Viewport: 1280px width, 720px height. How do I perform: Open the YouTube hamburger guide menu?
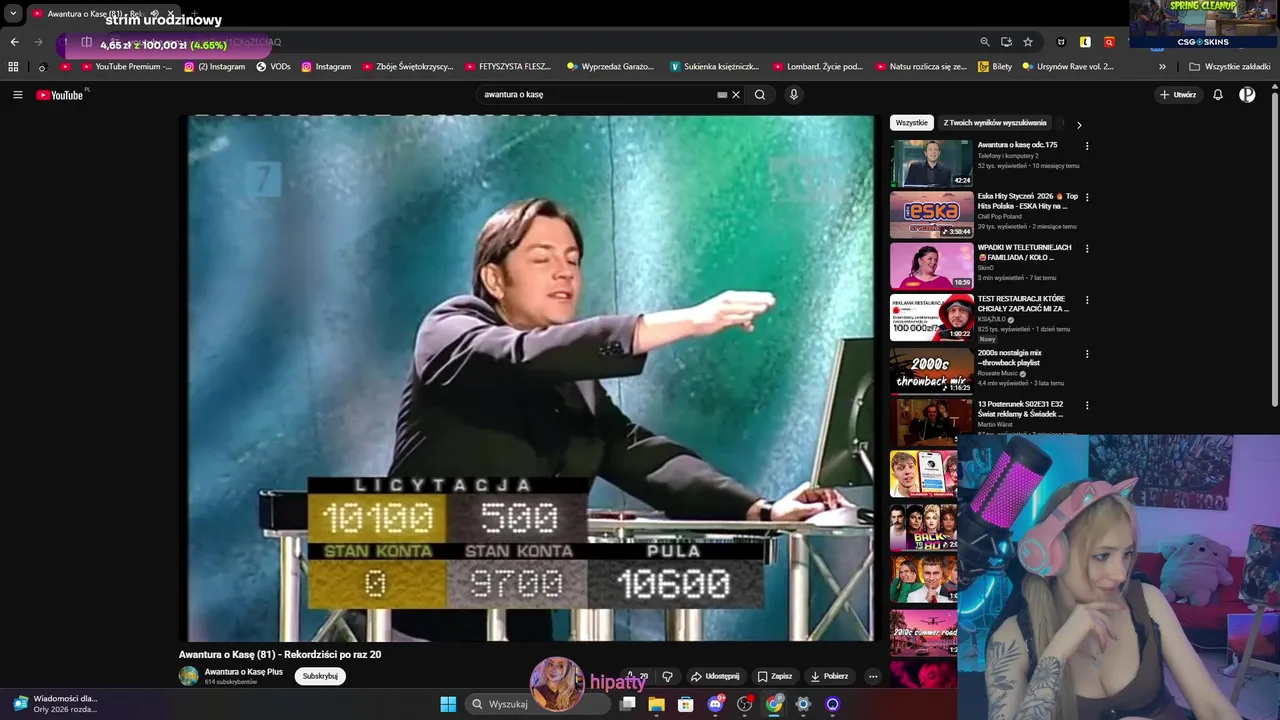coord(17,95)
